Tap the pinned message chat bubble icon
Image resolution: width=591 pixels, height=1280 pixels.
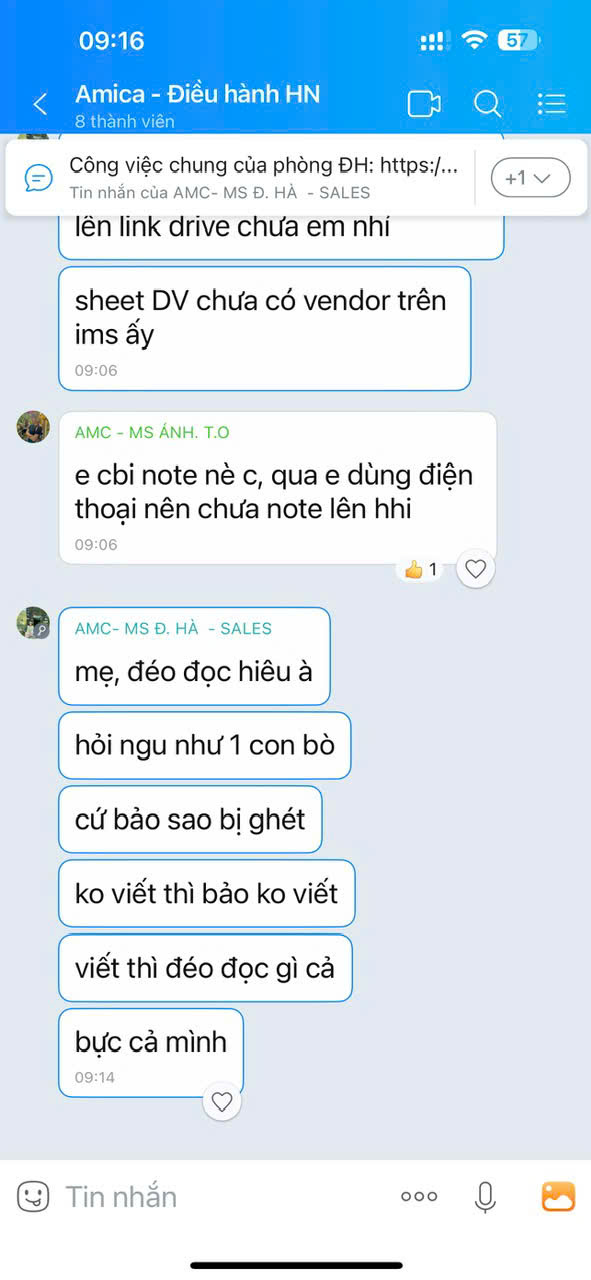tap(38, 179)
